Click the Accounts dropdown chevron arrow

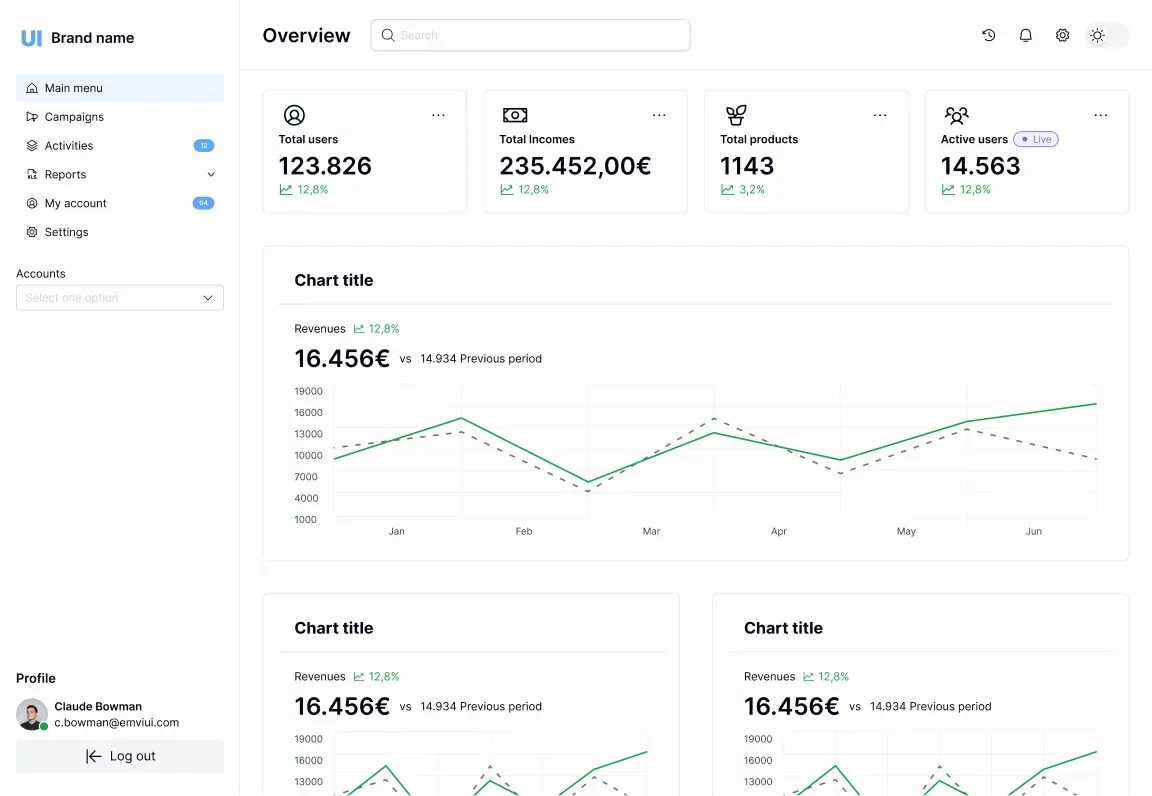coord(208,298)
